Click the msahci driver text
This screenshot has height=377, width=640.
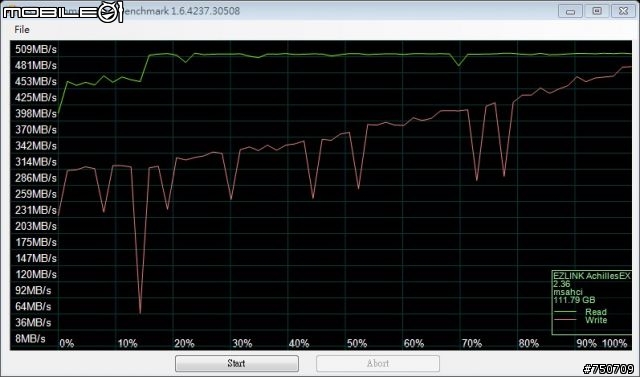click(x=568, y=292)
